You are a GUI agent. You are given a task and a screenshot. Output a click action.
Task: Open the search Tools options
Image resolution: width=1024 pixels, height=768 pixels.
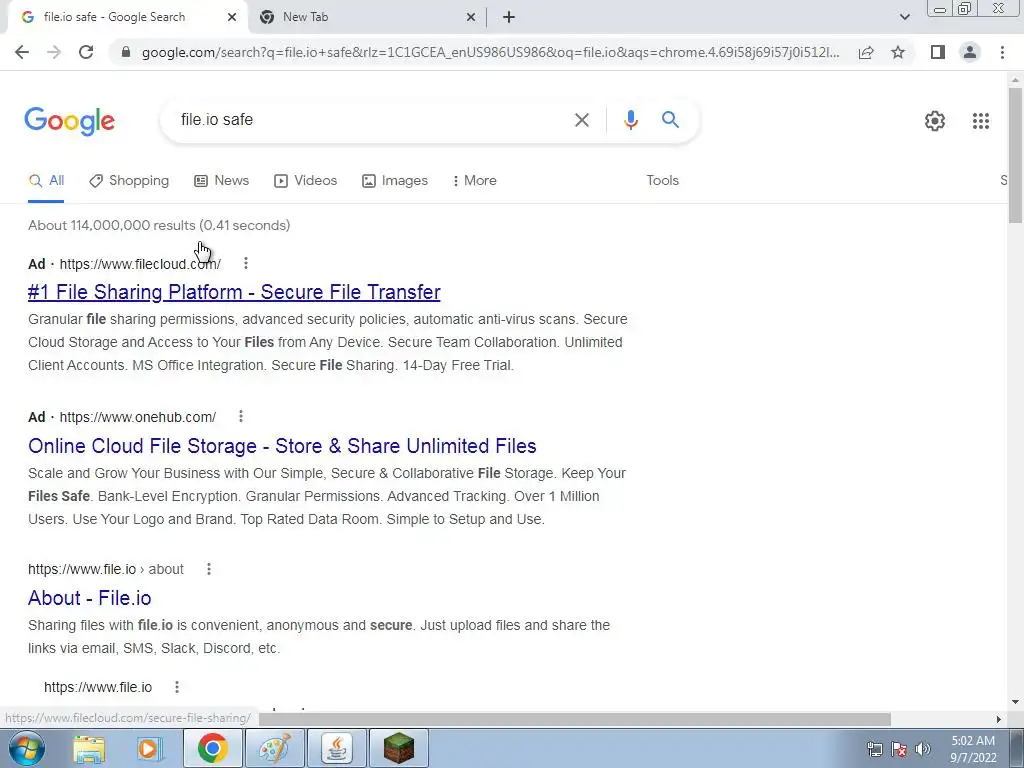(662, 181)
